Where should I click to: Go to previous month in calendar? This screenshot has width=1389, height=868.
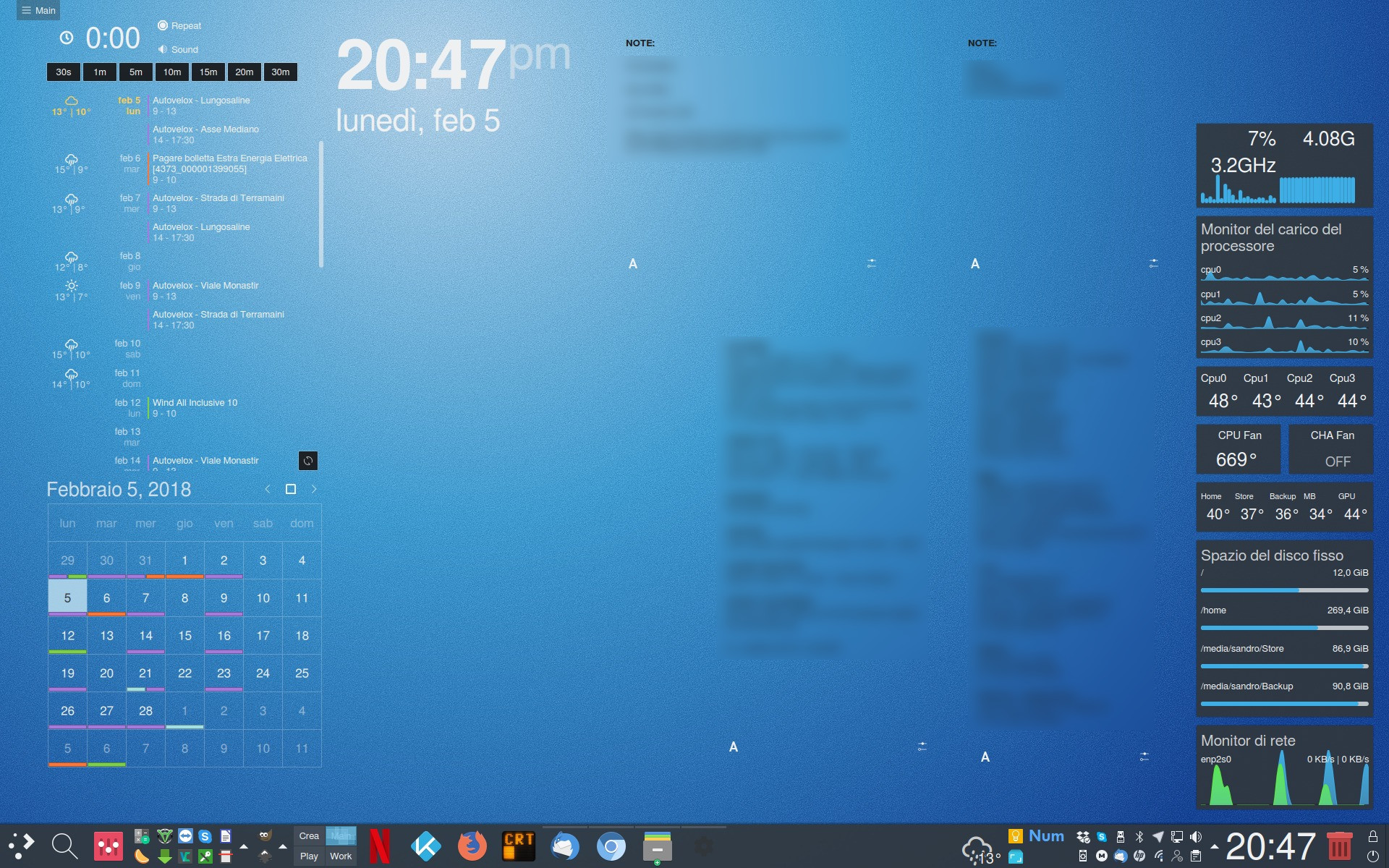[268, 489]
